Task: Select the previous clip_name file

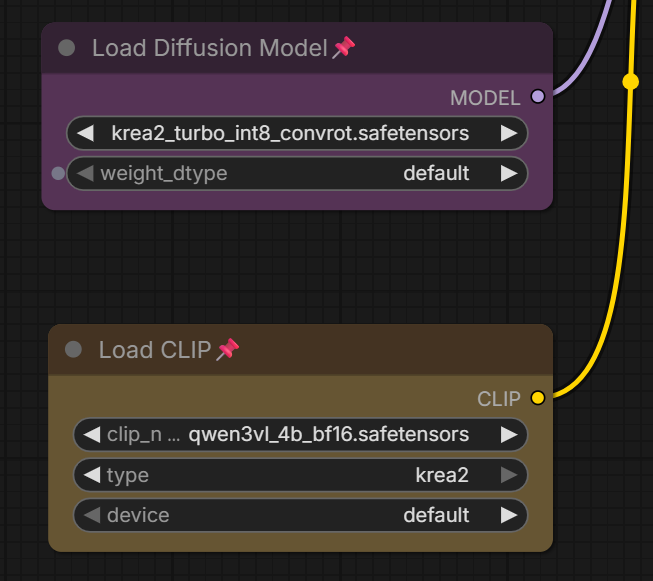Action: 92,435
